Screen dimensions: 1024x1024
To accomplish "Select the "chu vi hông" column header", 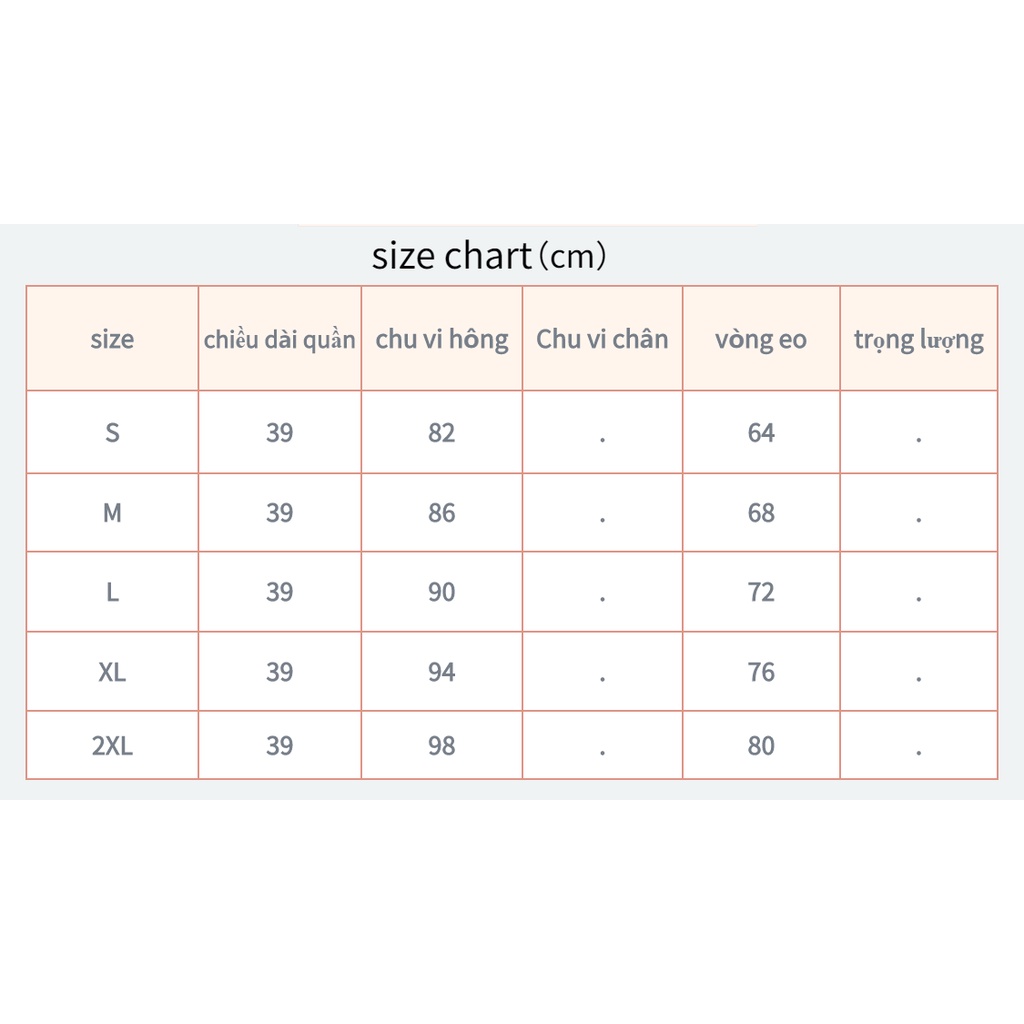I will 442,339.
